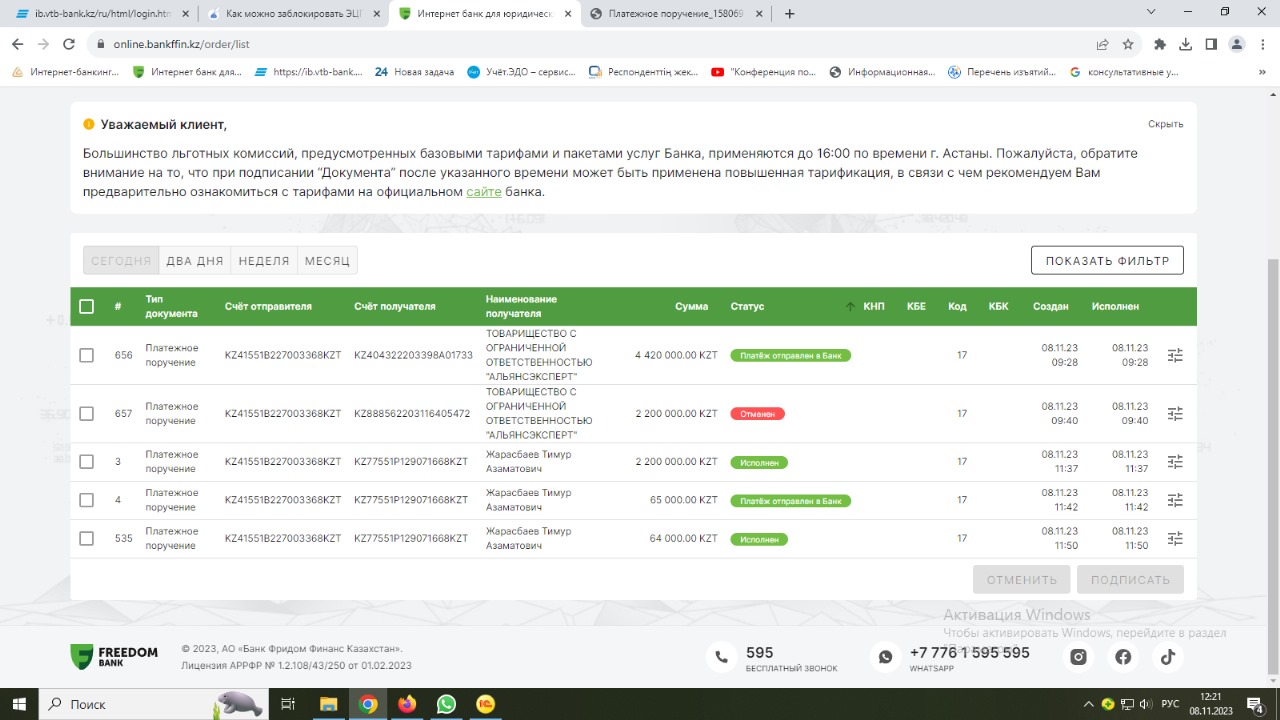This screenshot has width=1280, height=720.
Task: Open a new browser tab with plus
Action: click(x=790, y=14)
